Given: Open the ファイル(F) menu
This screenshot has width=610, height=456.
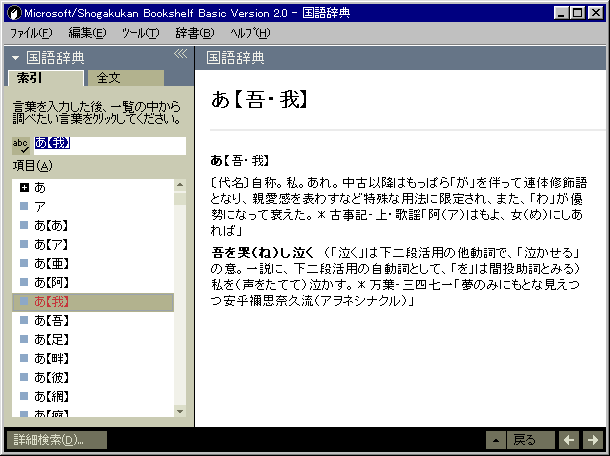Looking at the screenshot, I should coord(31,33).
